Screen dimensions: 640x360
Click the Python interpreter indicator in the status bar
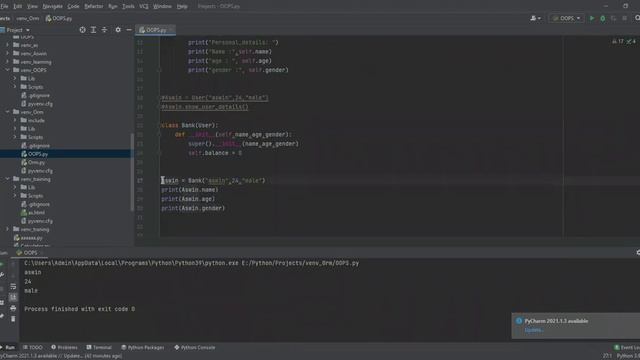point(628,356)
